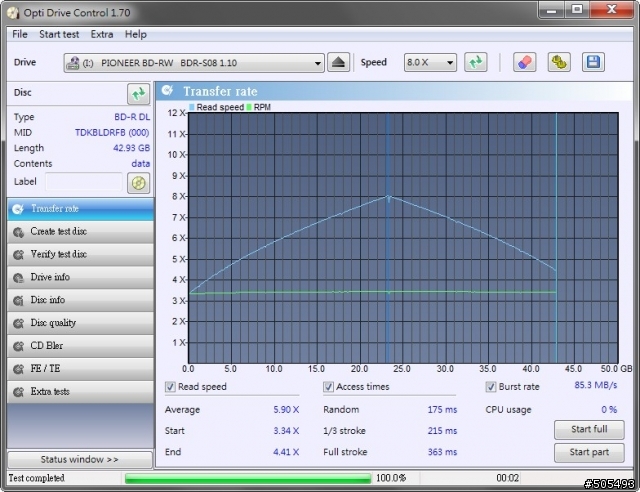Image resolution: width=640 pixels, height=492 pixels.
Task: Switch to Verify test disc
Action: point(80,255)
